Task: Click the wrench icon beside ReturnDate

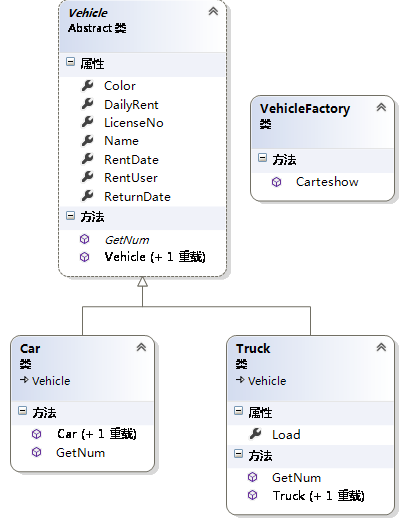Action: click(88, 196)
